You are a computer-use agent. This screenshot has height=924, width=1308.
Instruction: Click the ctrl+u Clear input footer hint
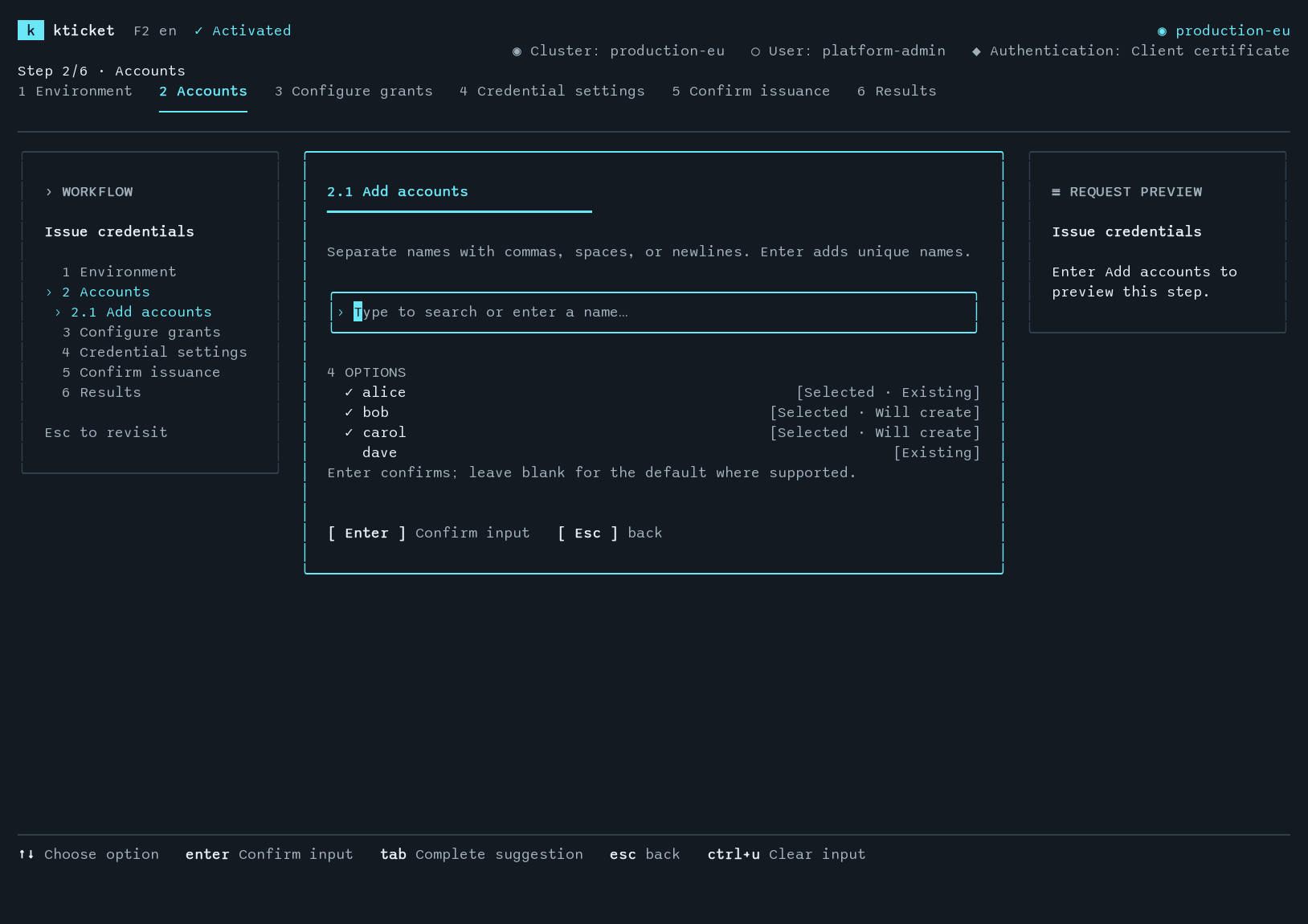pos(787,854)
